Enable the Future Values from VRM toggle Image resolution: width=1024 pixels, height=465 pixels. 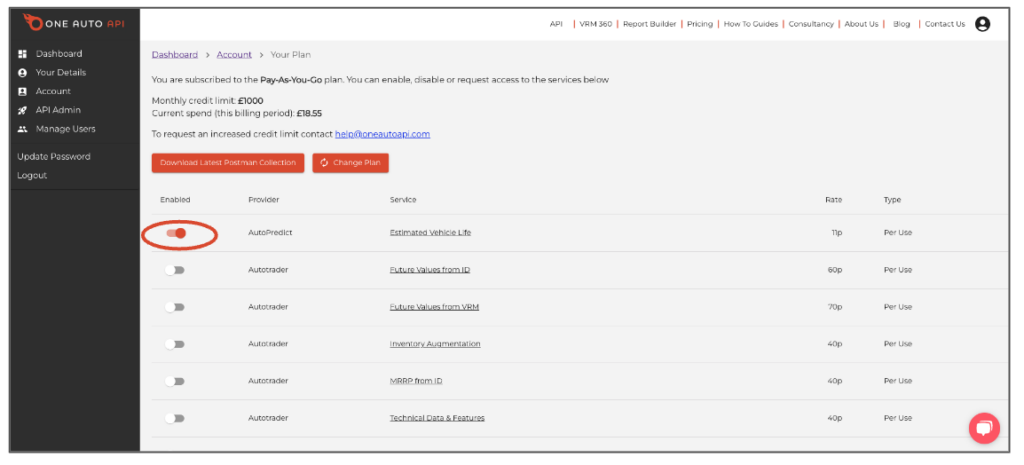tap(174, 307)
